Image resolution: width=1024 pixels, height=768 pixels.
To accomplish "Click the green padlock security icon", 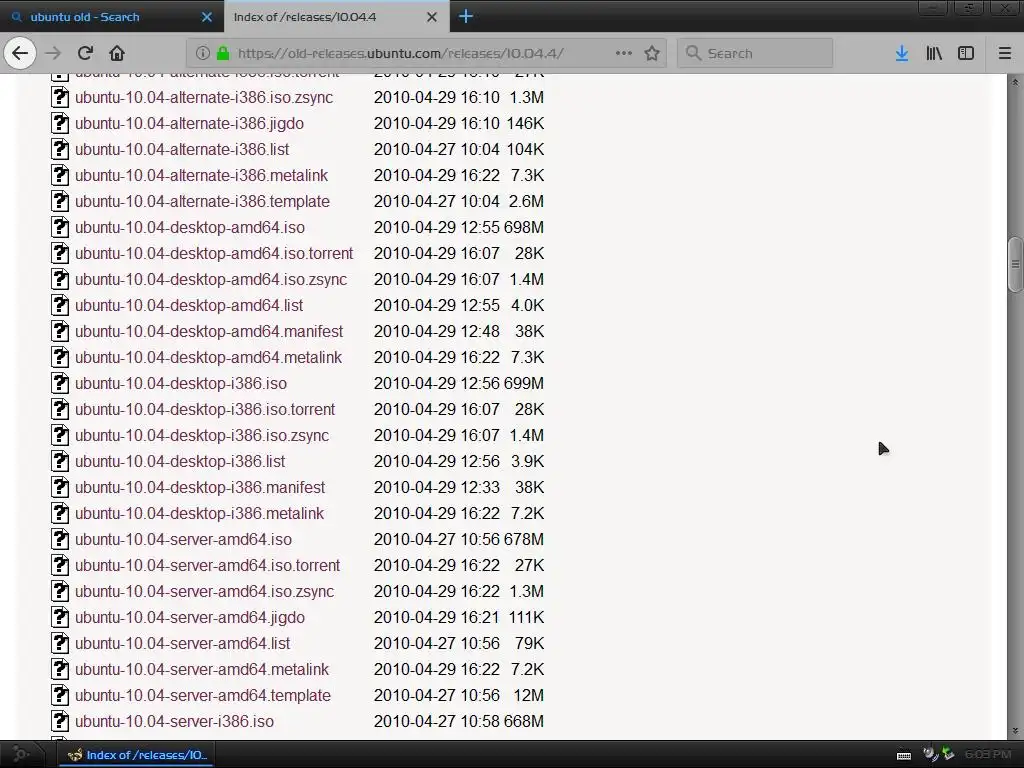I will coord(223,53).
